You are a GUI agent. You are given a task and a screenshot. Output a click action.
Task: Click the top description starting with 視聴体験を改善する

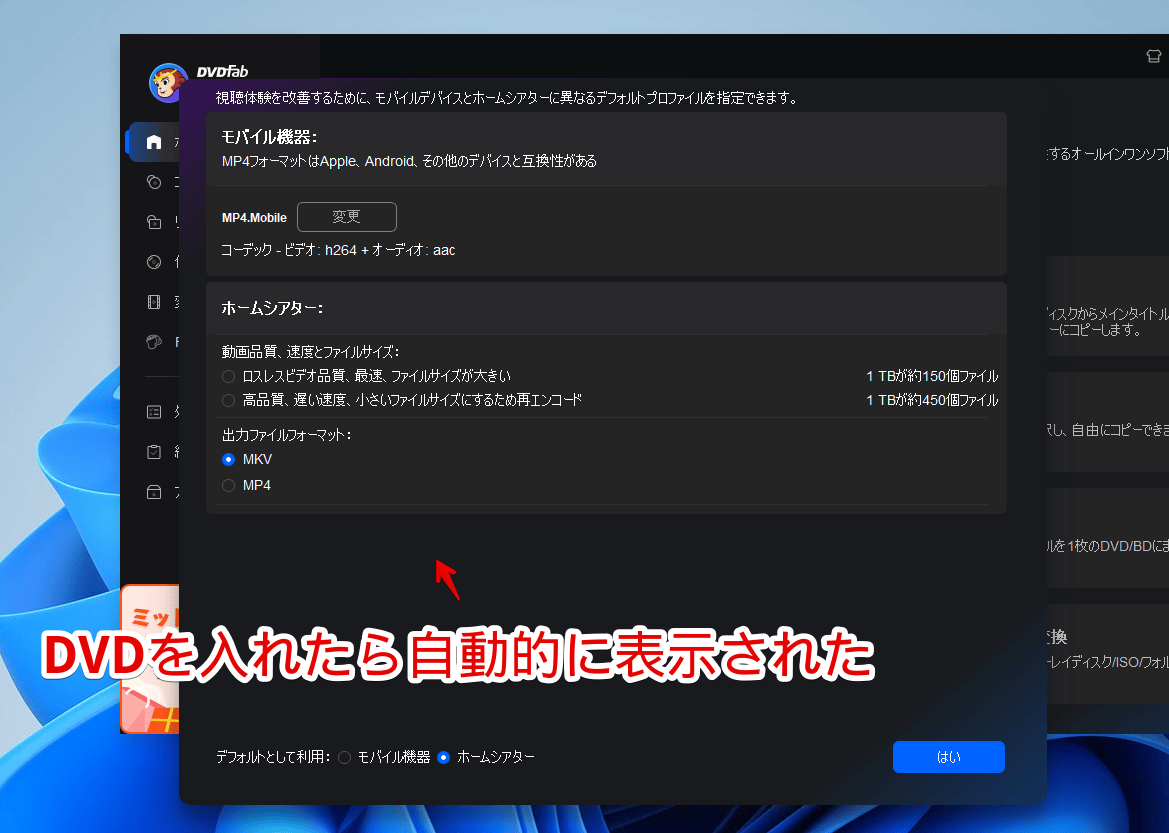pyautogui.click(x=507, y=98)
